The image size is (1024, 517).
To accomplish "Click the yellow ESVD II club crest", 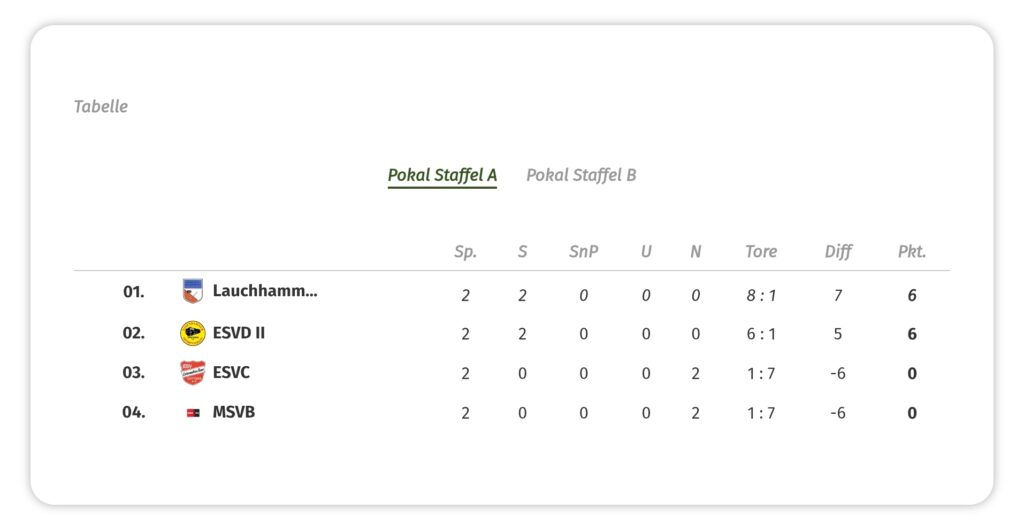I will pos(193,333).
